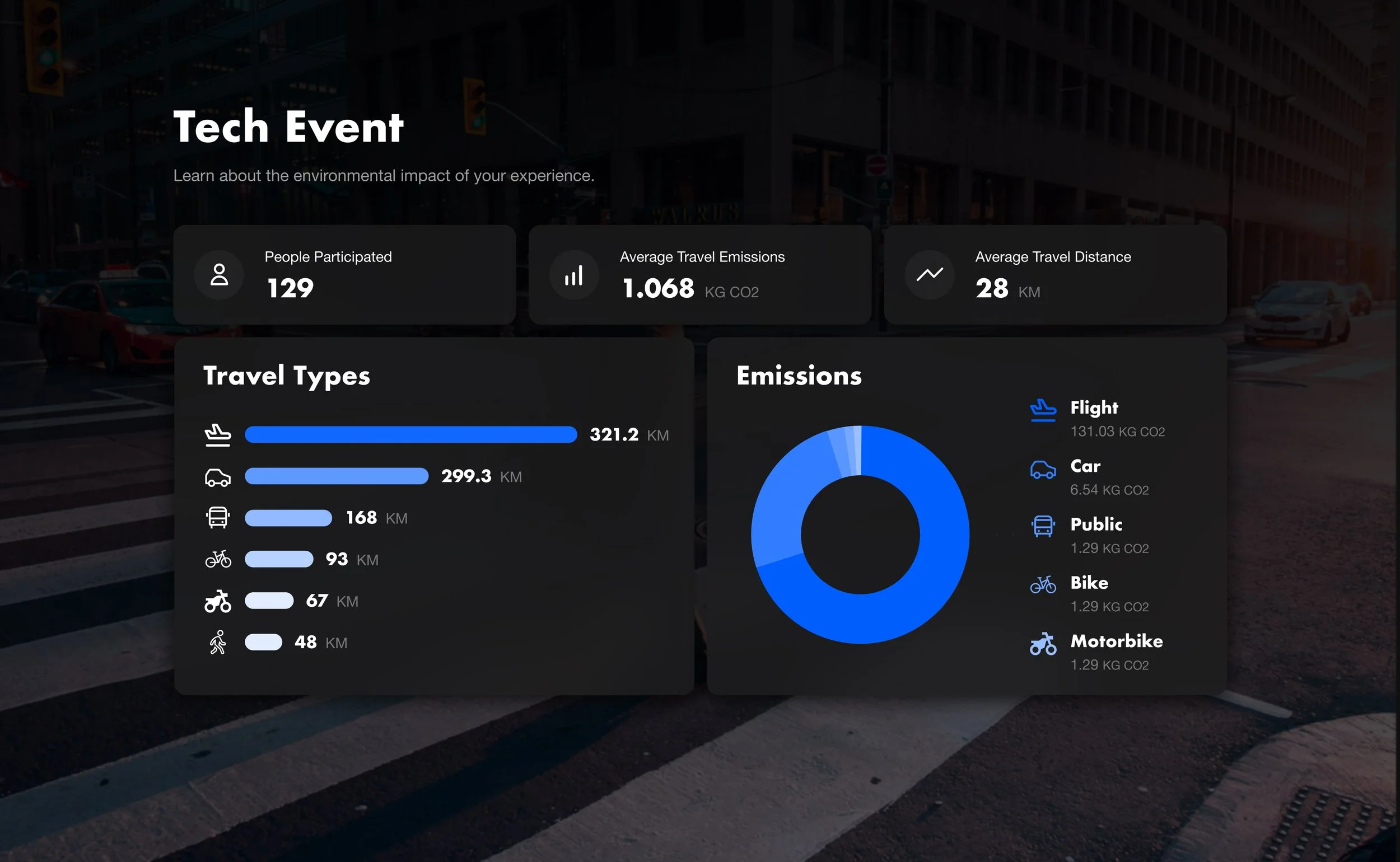Click the motorbike icon in Travel Types list
The height and width of the screenshot is (862, 1400).
pyautogui.click(x=218, y=601)
